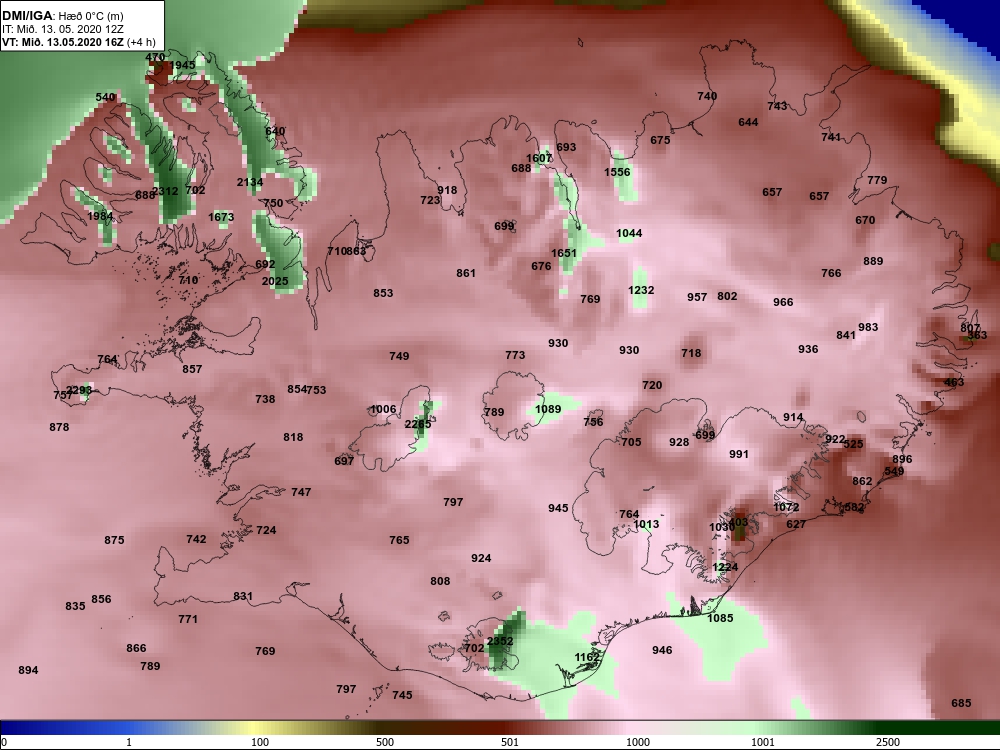
Task: Select the 773 map value
Action: coord(515,355)
